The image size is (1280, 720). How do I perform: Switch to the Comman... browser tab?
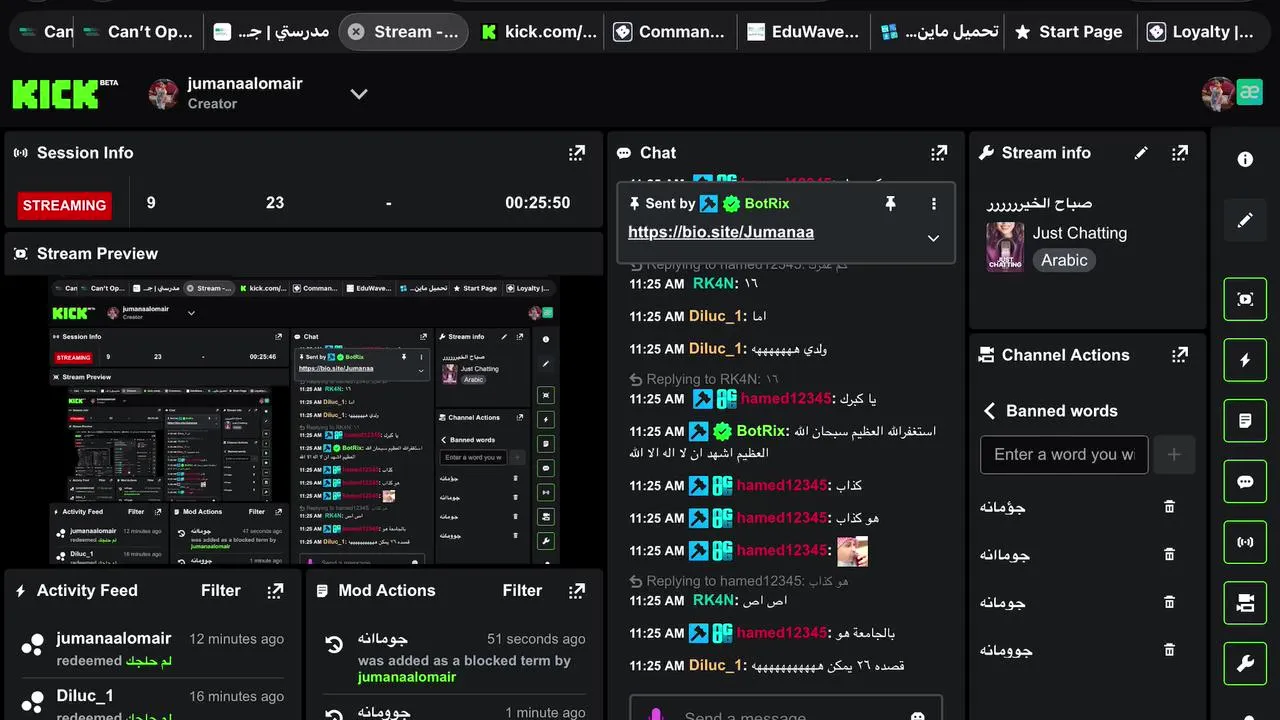tap(671, 32)
